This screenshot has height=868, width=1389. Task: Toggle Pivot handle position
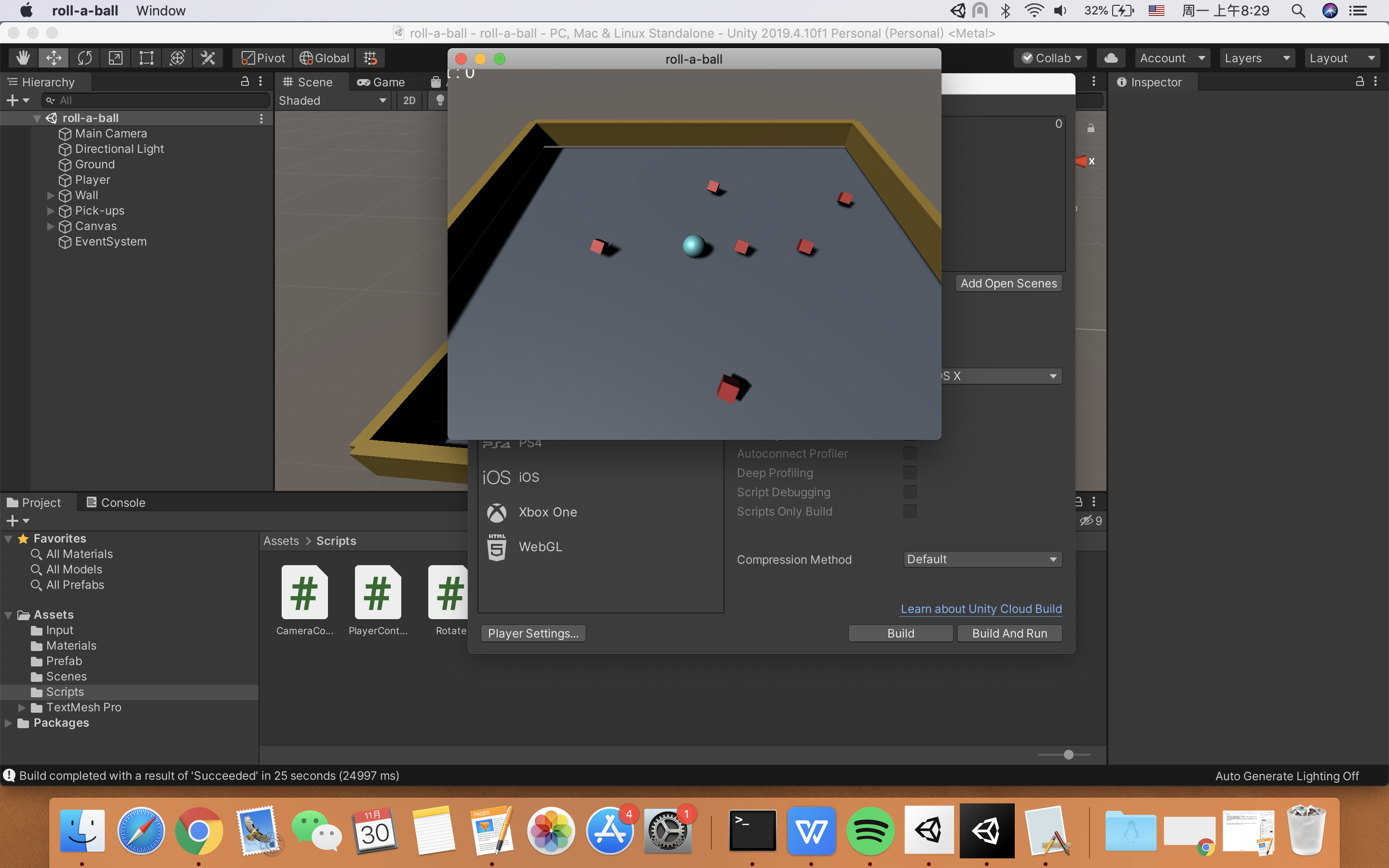tap(263, 58)
